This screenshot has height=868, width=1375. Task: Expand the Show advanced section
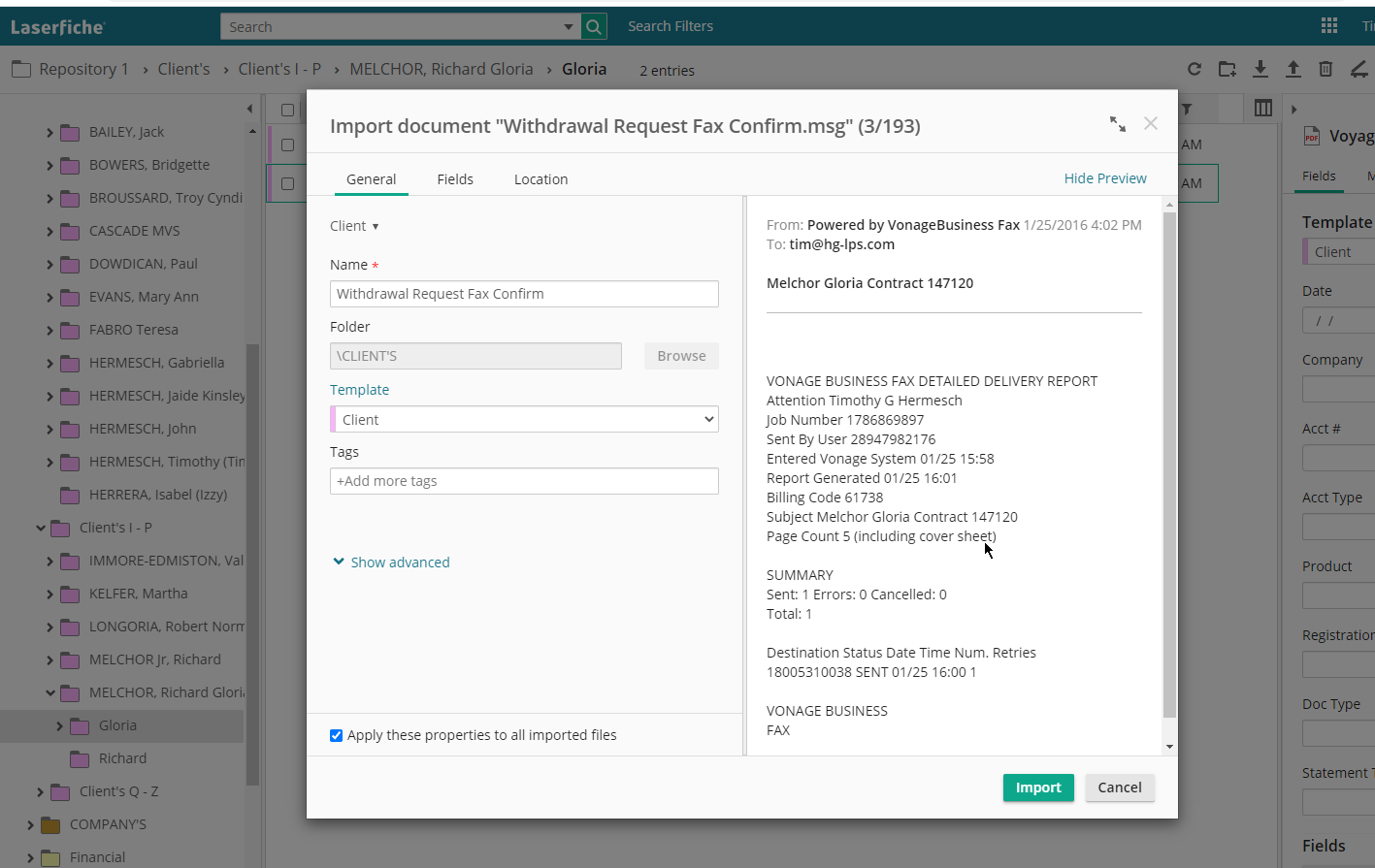click(392, 563)
